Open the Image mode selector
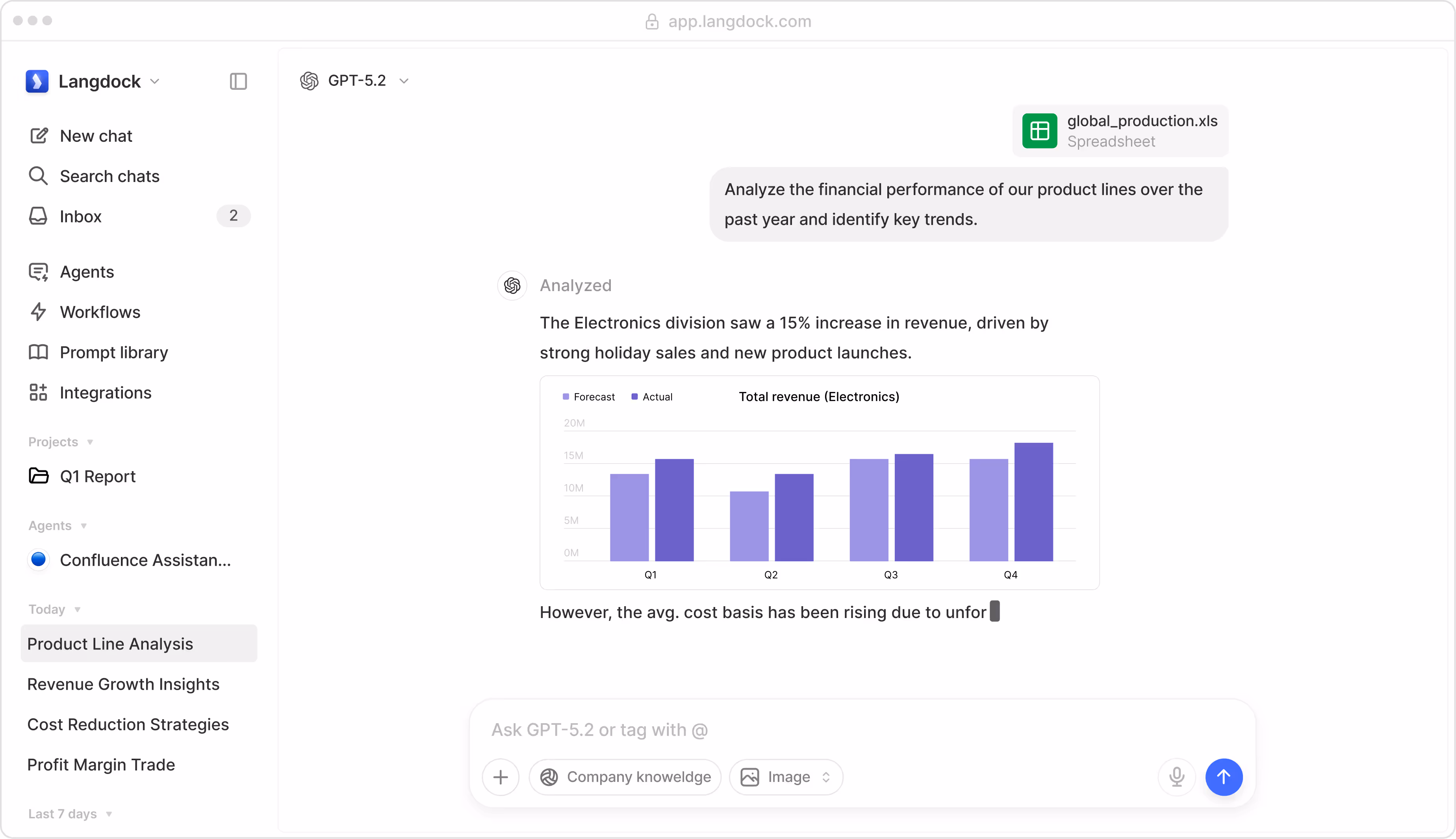Screen dimensions: 1456x839 click(786, 777)
